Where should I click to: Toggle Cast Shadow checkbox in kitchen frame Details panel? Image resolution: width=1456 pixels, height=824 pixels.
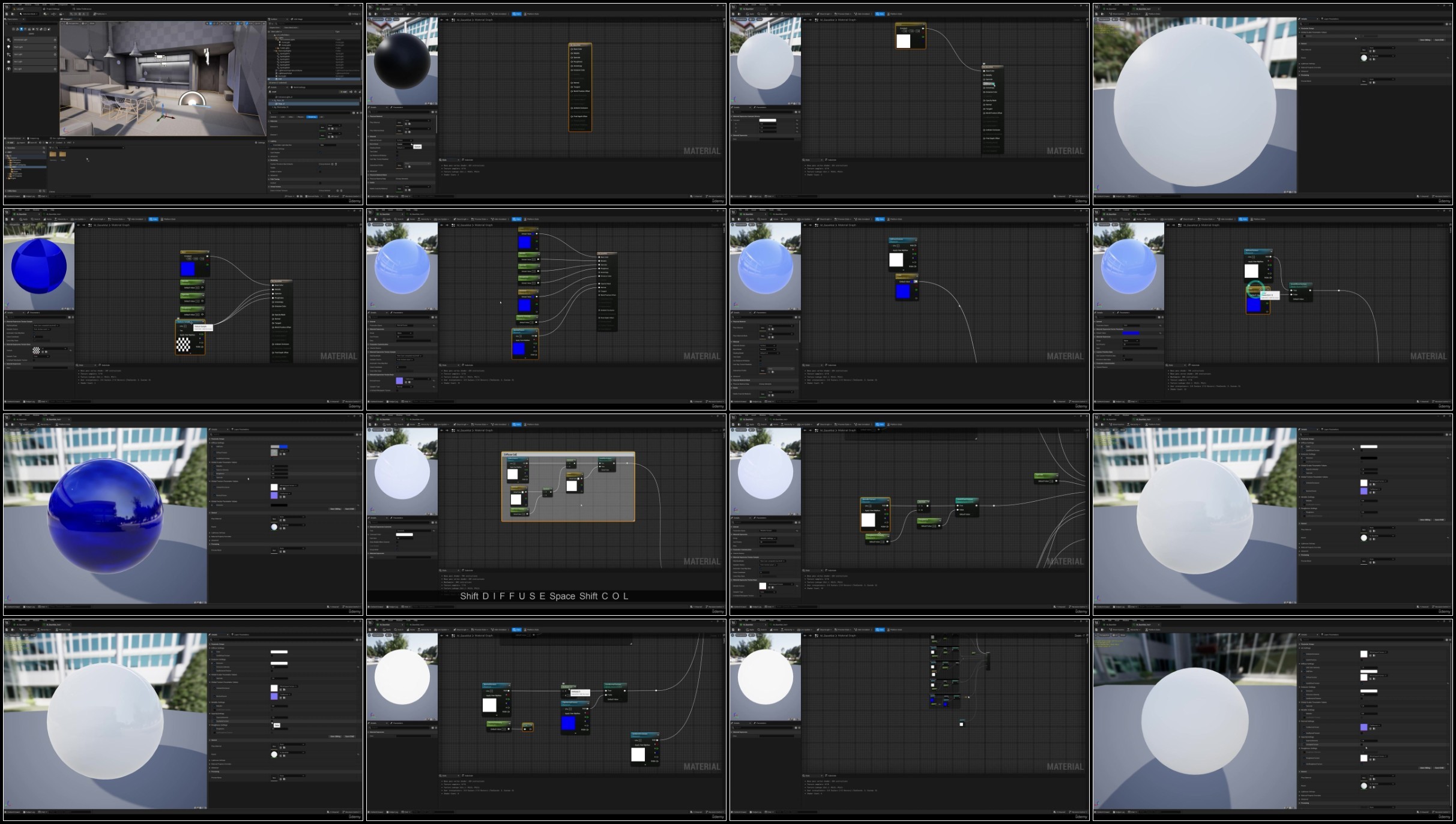(320, 152)
